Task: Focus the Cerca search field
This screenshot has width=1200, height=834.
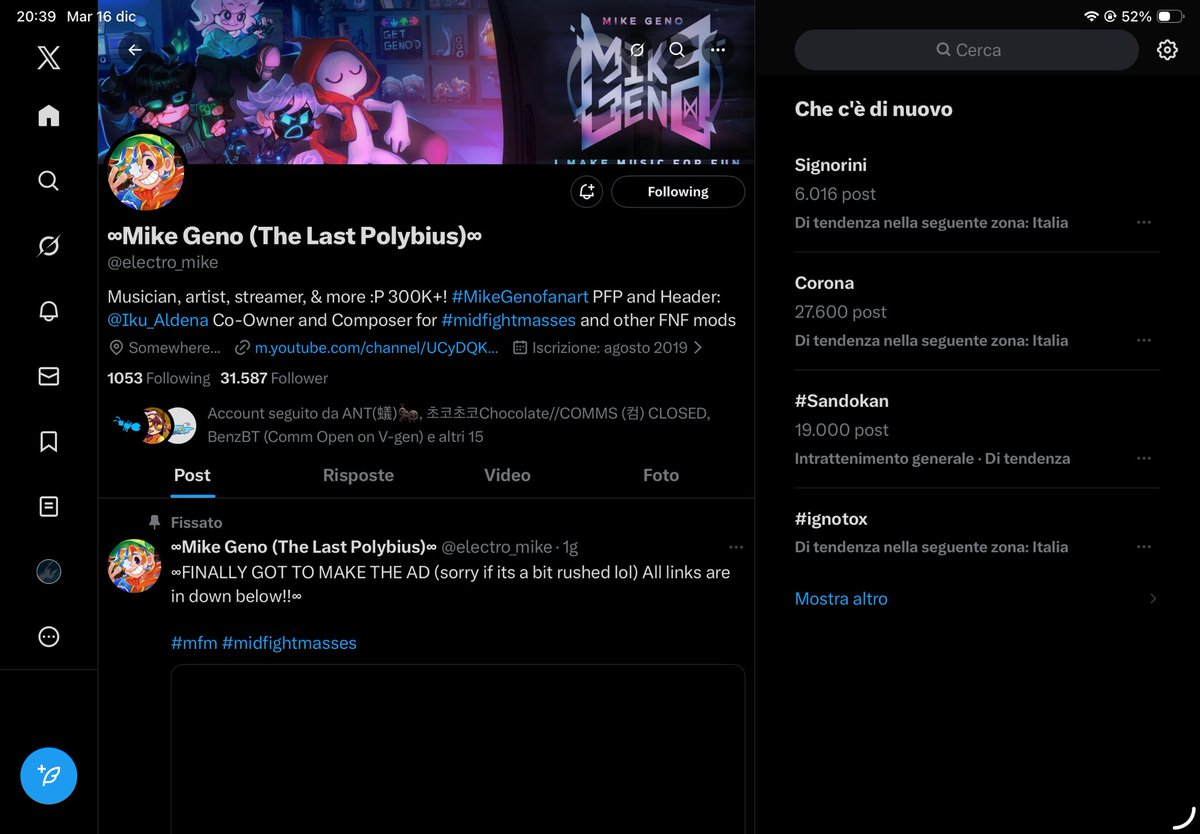Action: point(966,50)
